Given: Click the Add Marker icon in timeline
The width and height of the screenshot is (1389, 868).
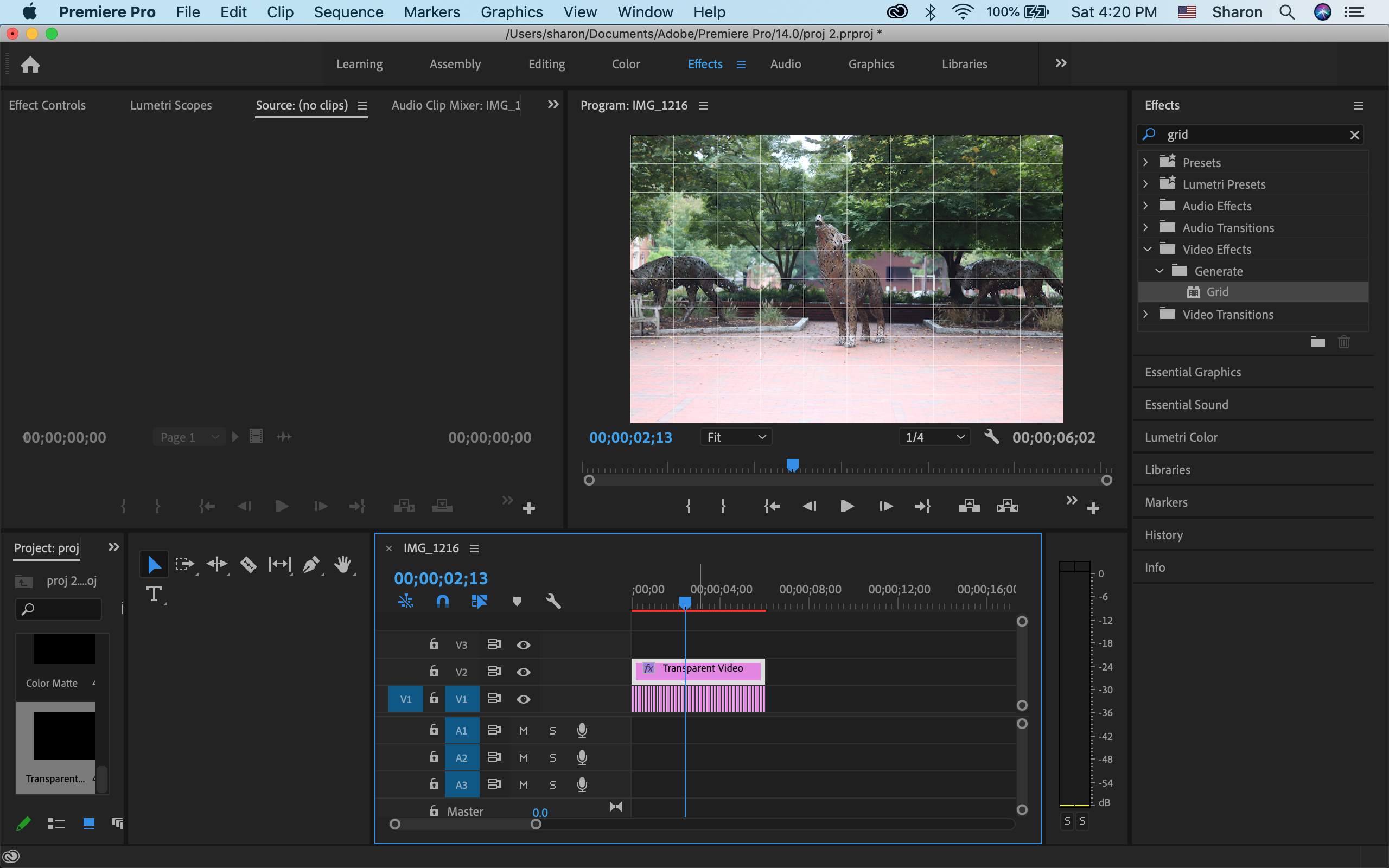Looking at the screenshot, I should tap(517, 601).
